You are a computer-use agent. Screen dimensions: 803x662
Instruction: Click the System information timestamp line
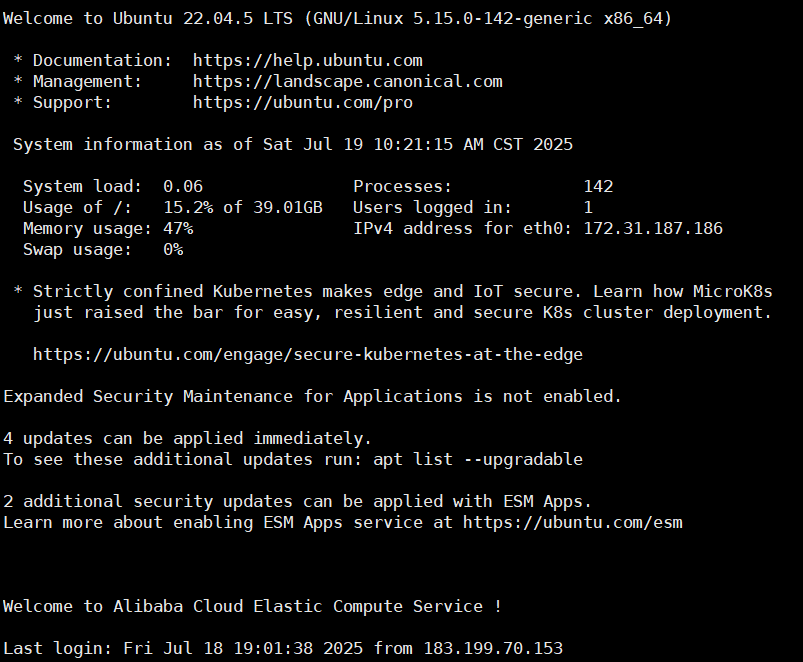[x=292, y=144]
